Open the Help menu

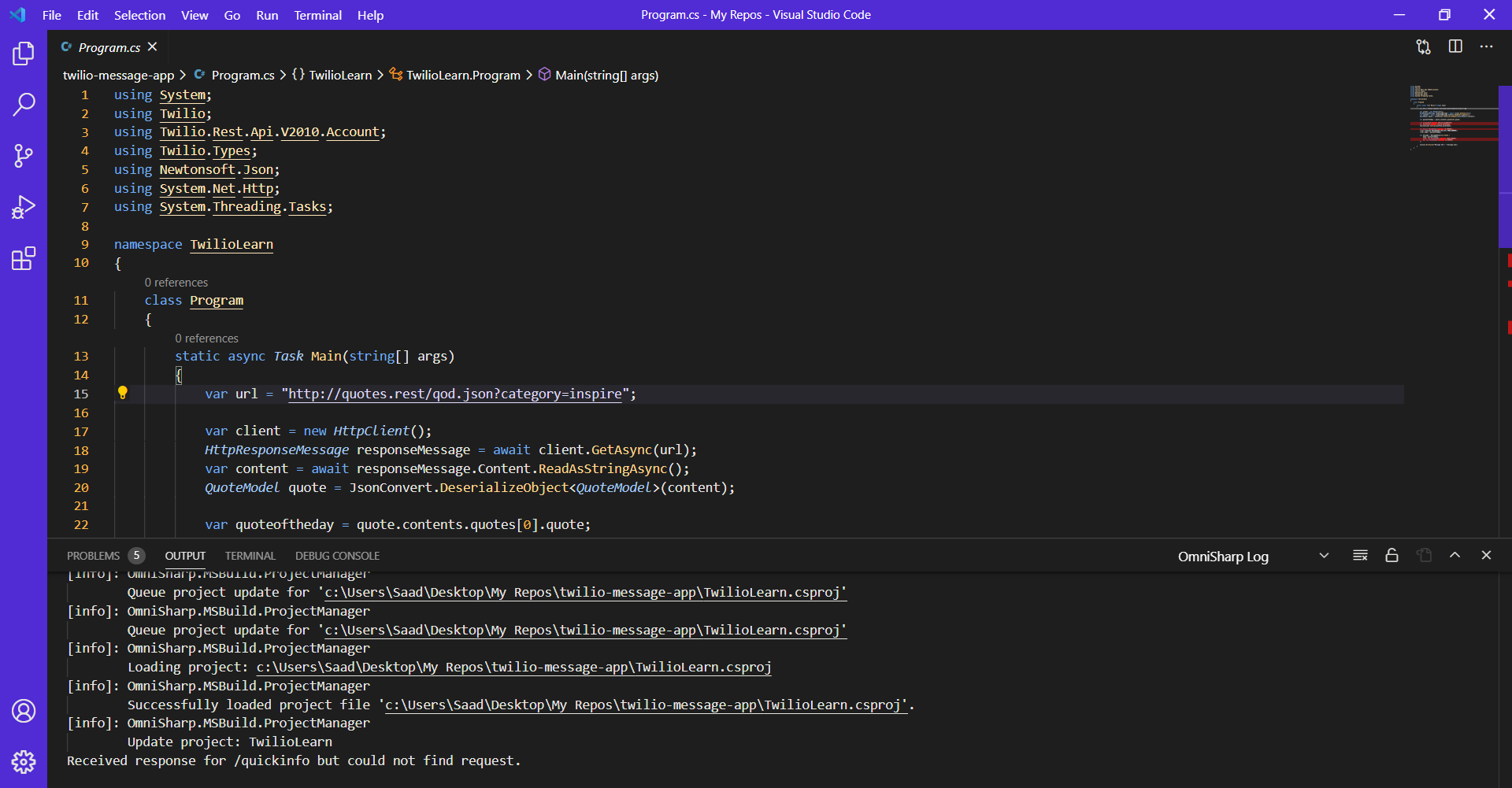pos(370,15)
